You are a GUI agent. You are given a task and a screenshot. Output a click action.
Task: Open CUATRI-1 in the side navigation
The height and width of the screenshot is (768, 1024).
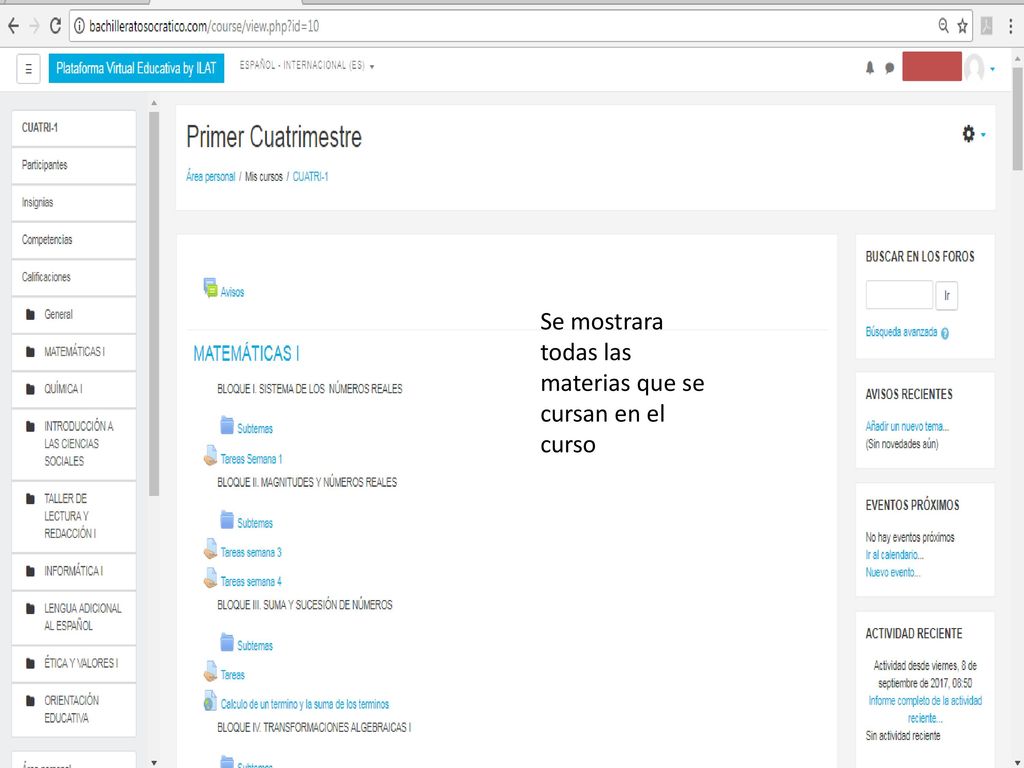(x=74, y=128)
